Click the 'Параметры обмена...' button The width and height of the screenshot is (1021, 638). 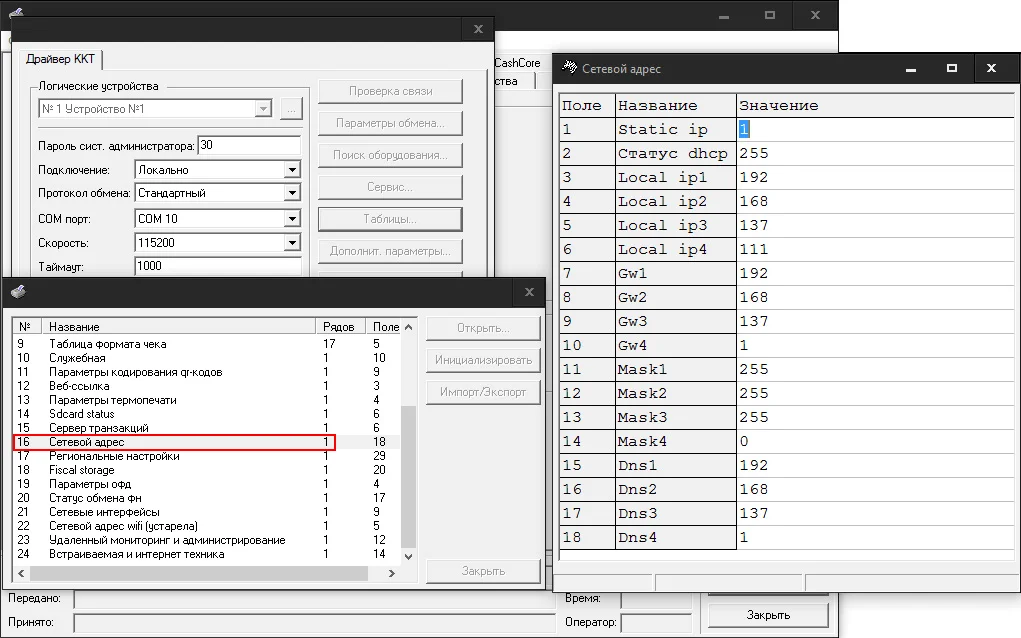click(390, 123)
